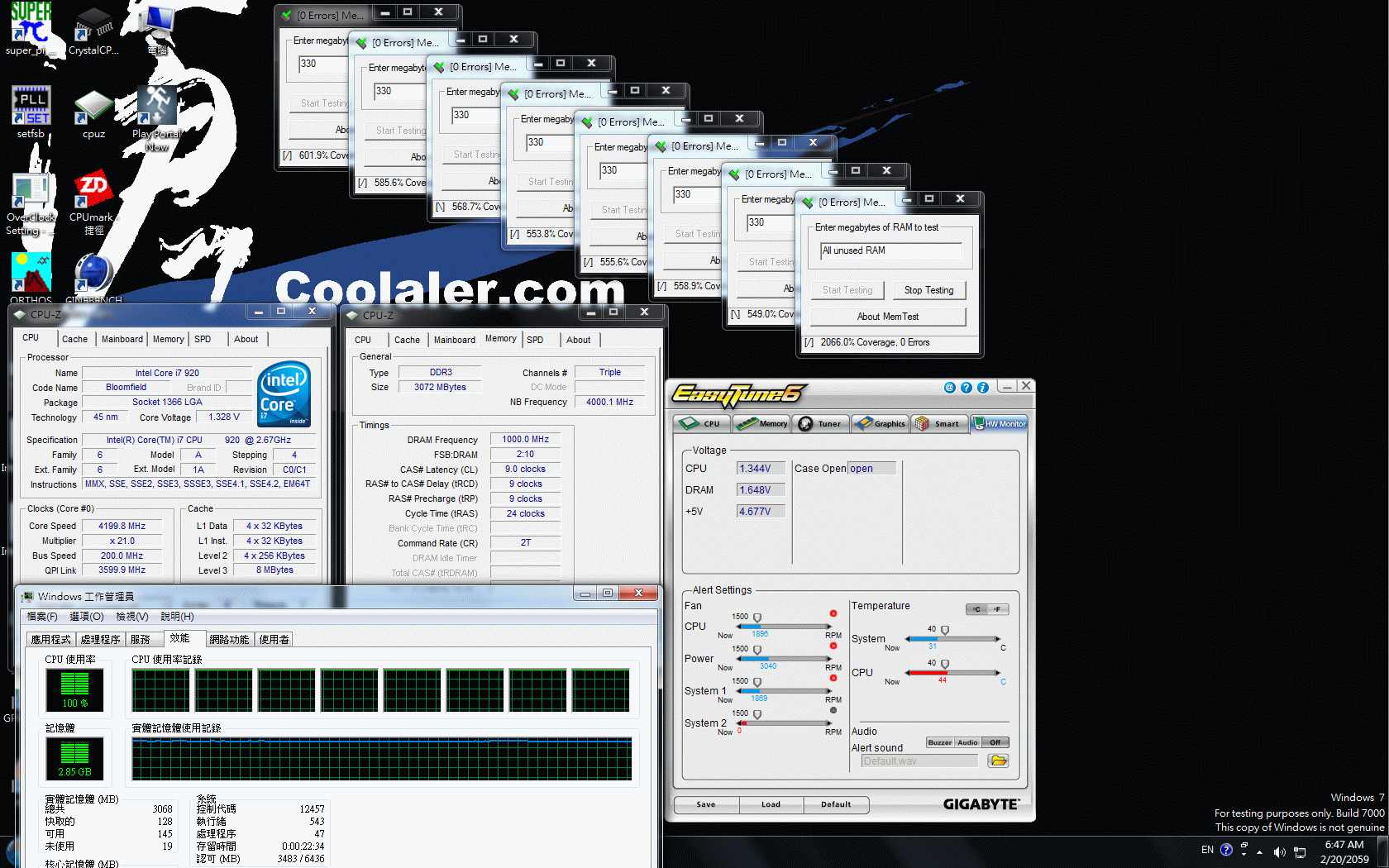Toggle System 2 fan alert indicator
The height and width of the screenshot is (868, 1389).
point(833,710)
